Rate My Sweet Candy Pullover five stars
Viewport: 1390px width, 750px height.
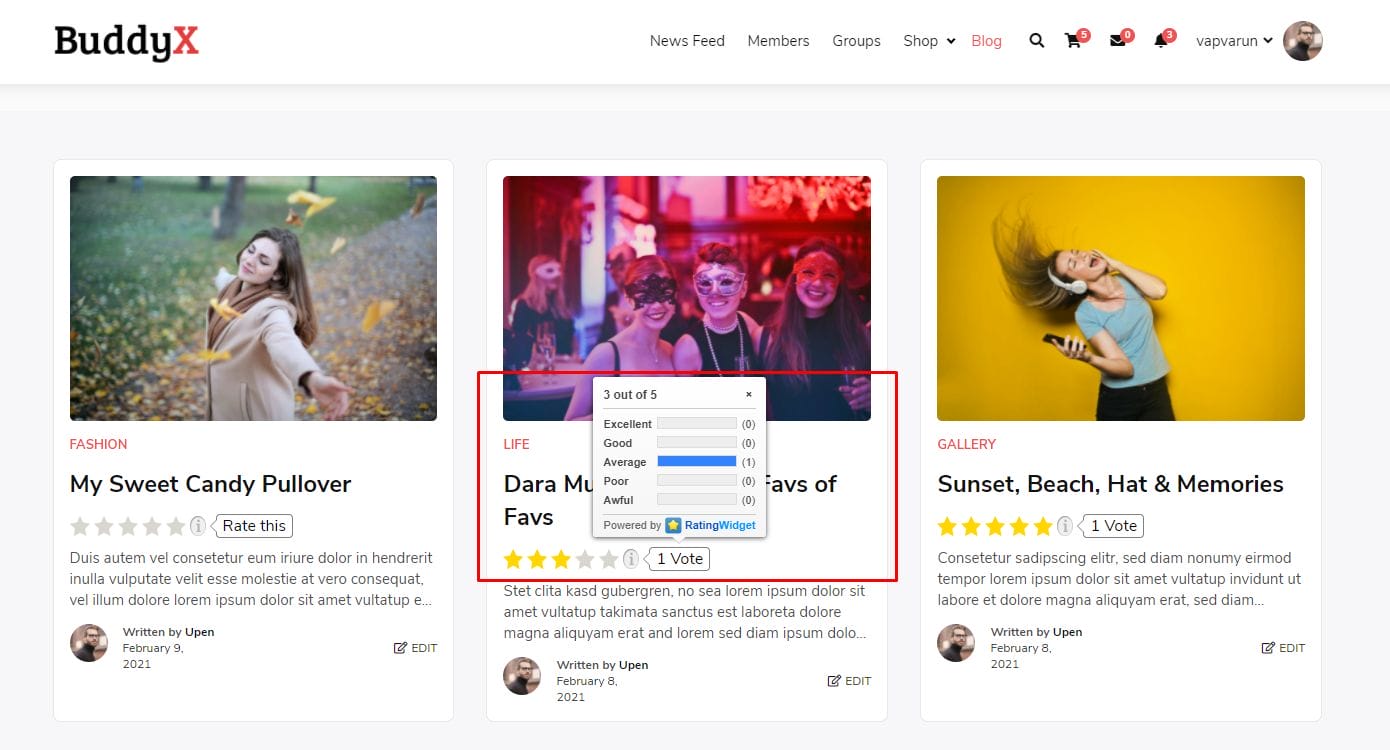coord(176,526)
